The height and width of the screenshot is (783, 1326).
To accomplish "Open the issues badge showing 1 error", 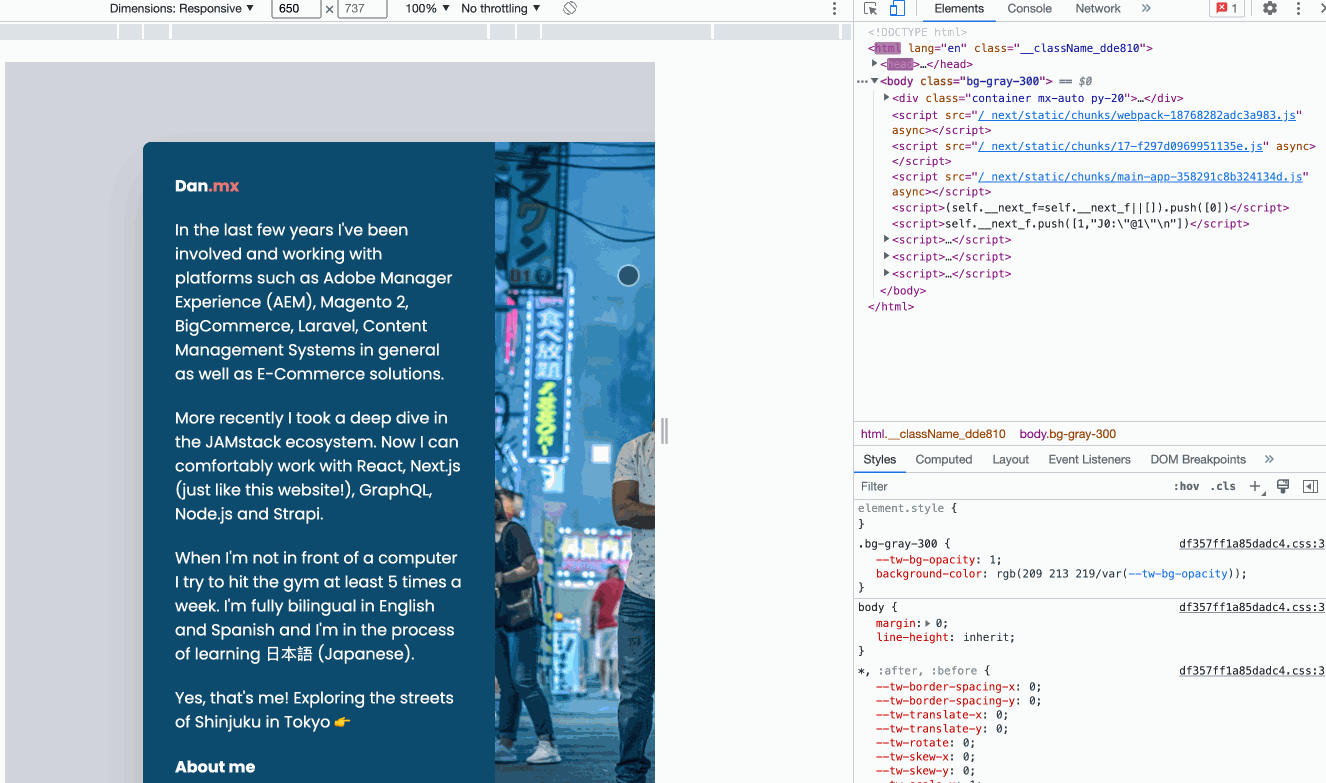I will tap(1227, 8).
